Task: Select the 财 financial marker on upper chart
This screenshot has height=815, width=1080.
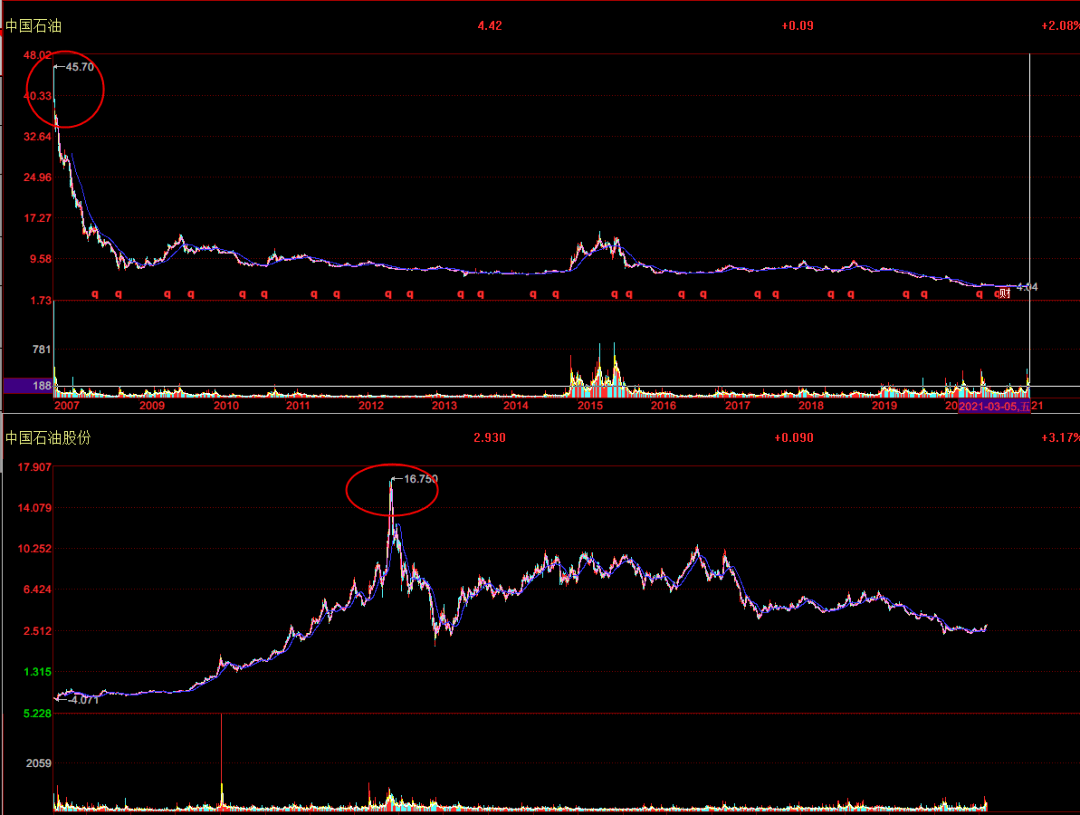Action: coord(1004,294)
